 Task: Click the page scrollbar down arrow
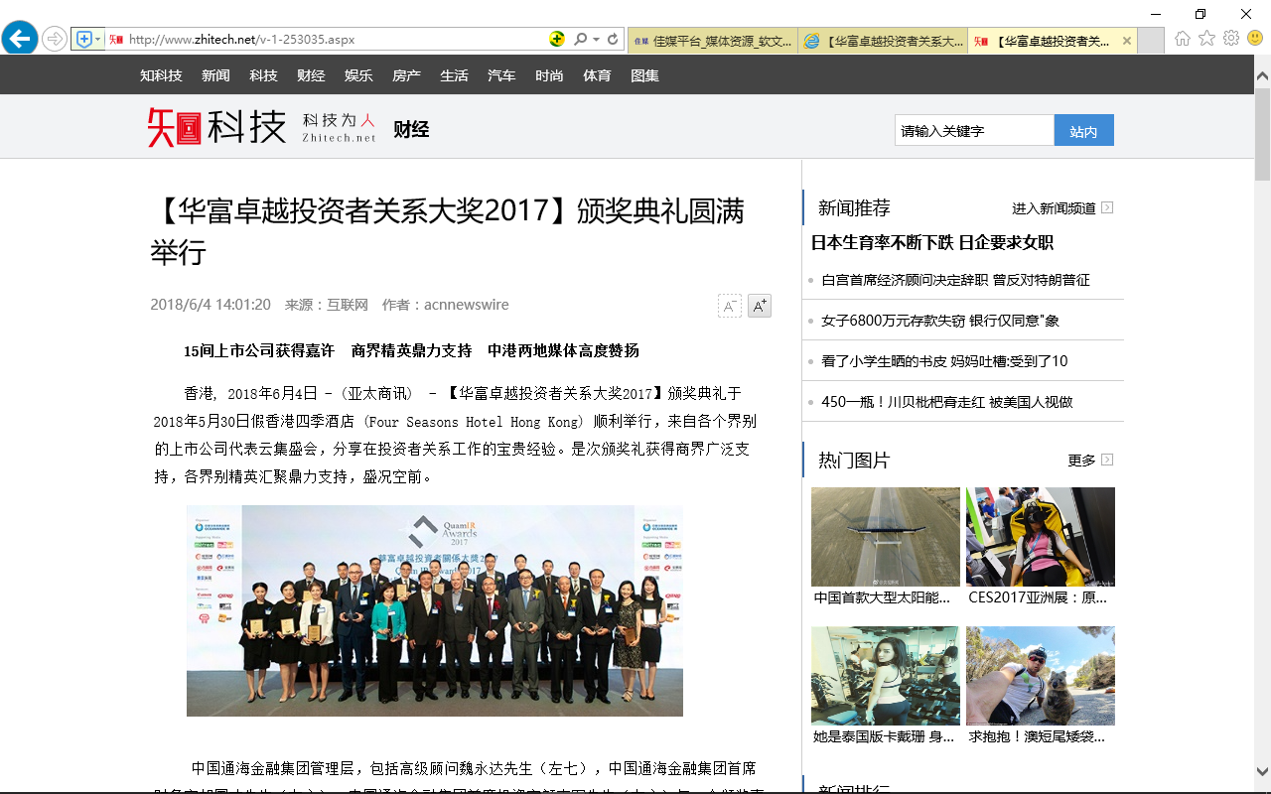point(1262,771)
